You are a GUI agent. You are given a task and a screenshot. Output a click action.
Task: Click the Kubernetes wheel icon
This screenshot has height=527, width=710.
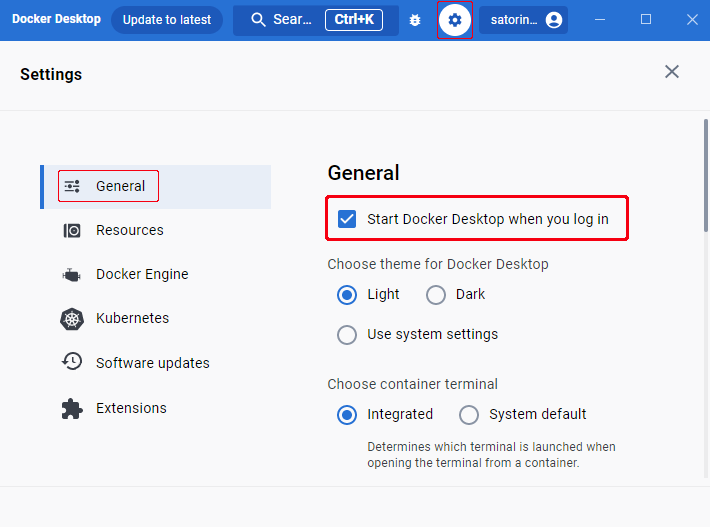coord(72,319)
